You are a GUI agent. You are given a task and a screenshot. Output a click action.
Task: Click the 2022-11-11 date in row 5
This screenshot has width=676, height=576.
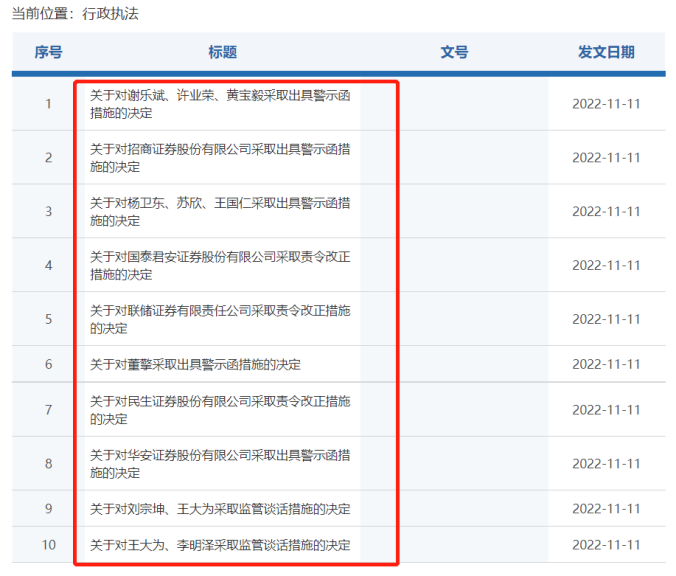pos(606,319)
